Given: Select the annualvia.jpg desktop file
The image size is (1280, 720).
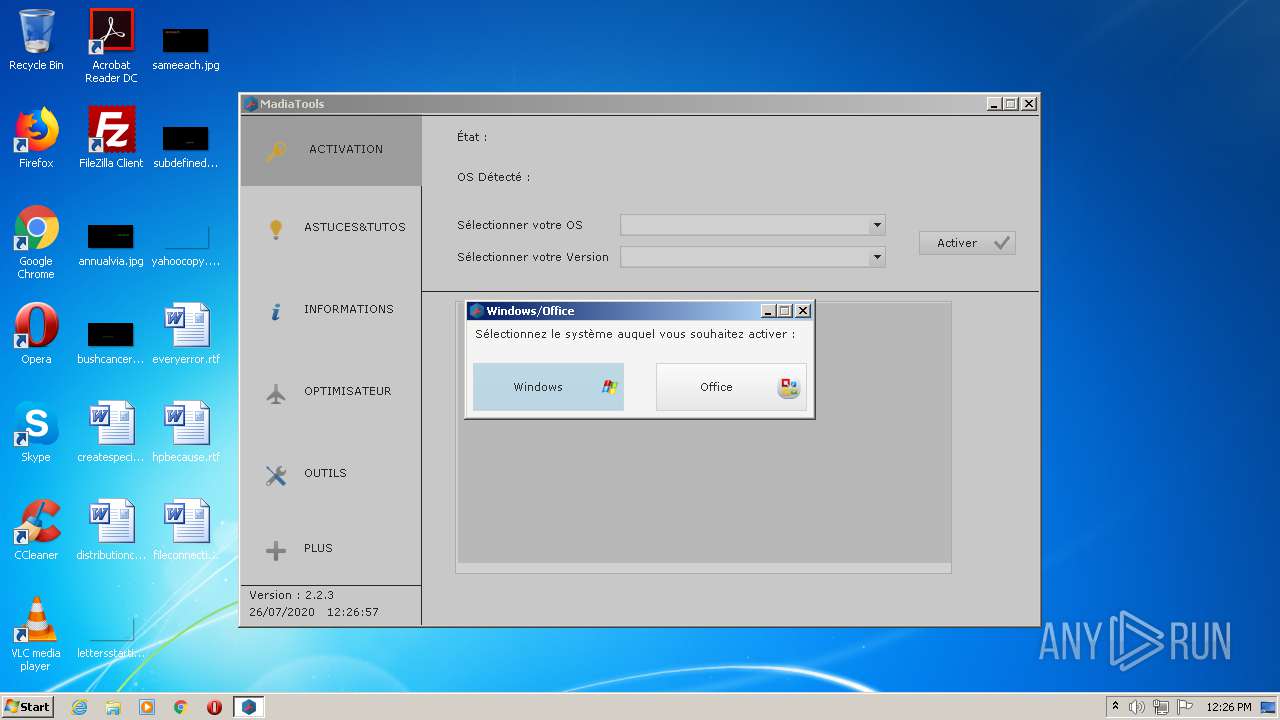Looking at the screenshot, I should coord(111,244).
